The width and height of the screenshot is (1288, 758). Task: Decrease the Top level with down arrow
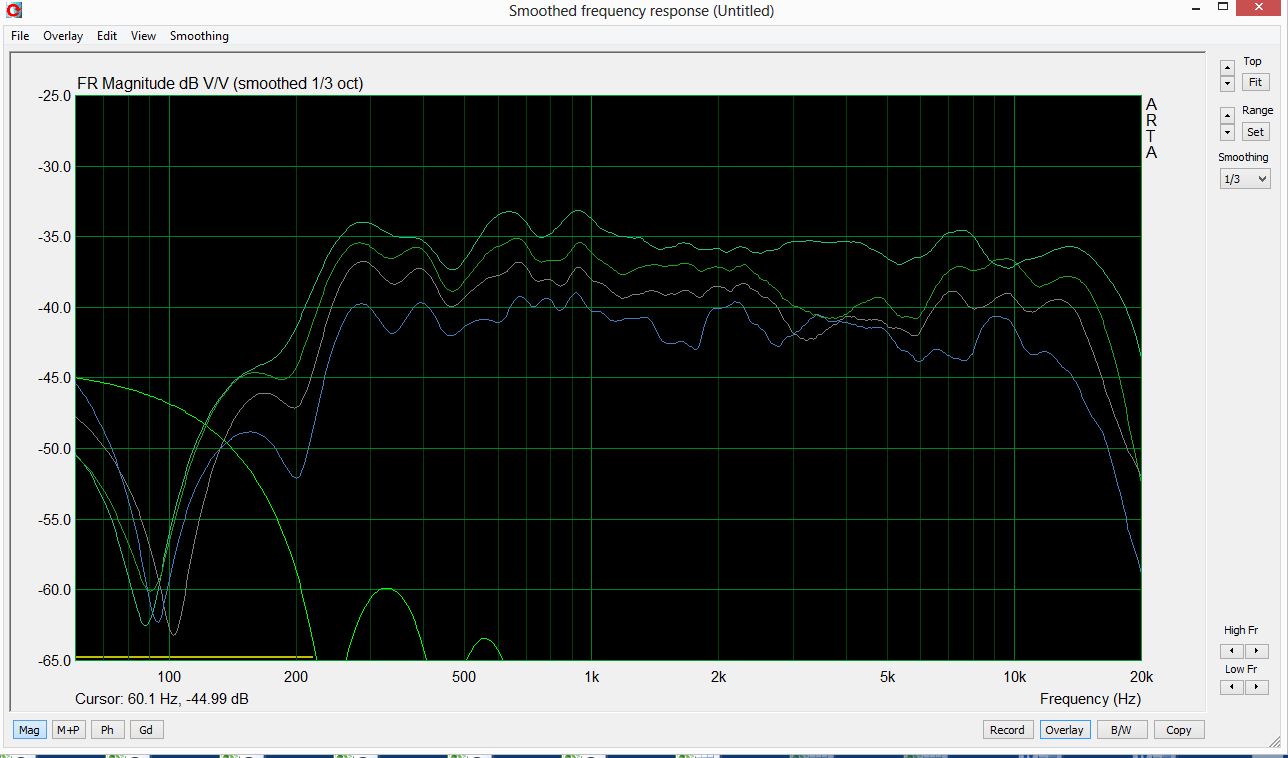tap(1228, 83)
